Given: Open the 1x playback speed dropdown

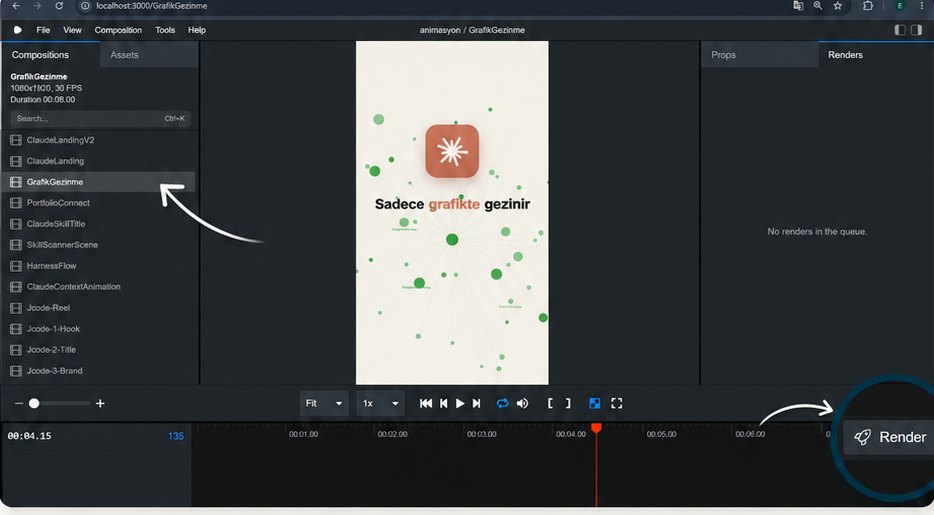Looking at the screenshot, I should [x=380, y=403].
